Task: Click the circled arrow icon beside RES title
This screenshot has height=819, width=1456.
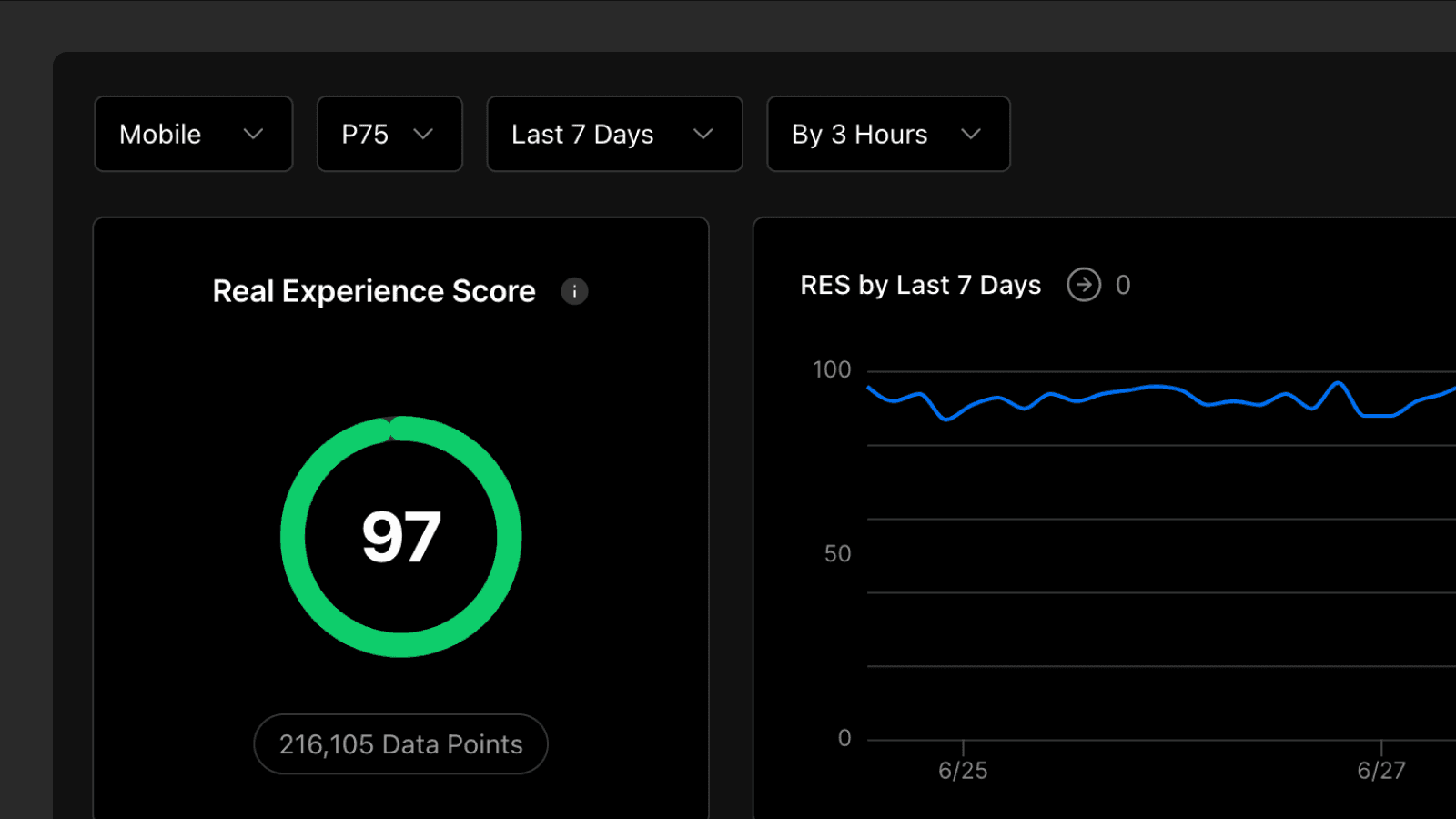Action: pyautogui.click(x=1083, y=285)
